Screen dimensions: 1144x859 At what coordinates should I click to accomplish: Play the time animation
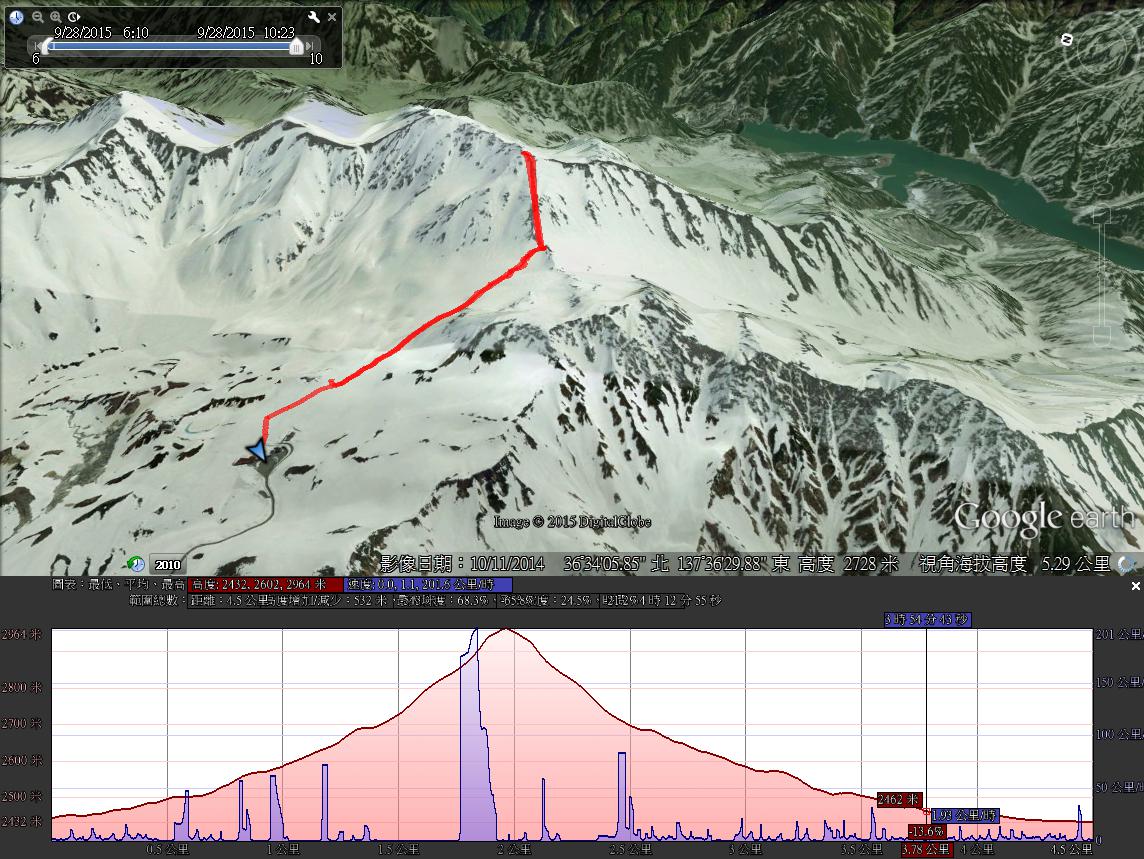pyautogui.click(x=75, y=17)
